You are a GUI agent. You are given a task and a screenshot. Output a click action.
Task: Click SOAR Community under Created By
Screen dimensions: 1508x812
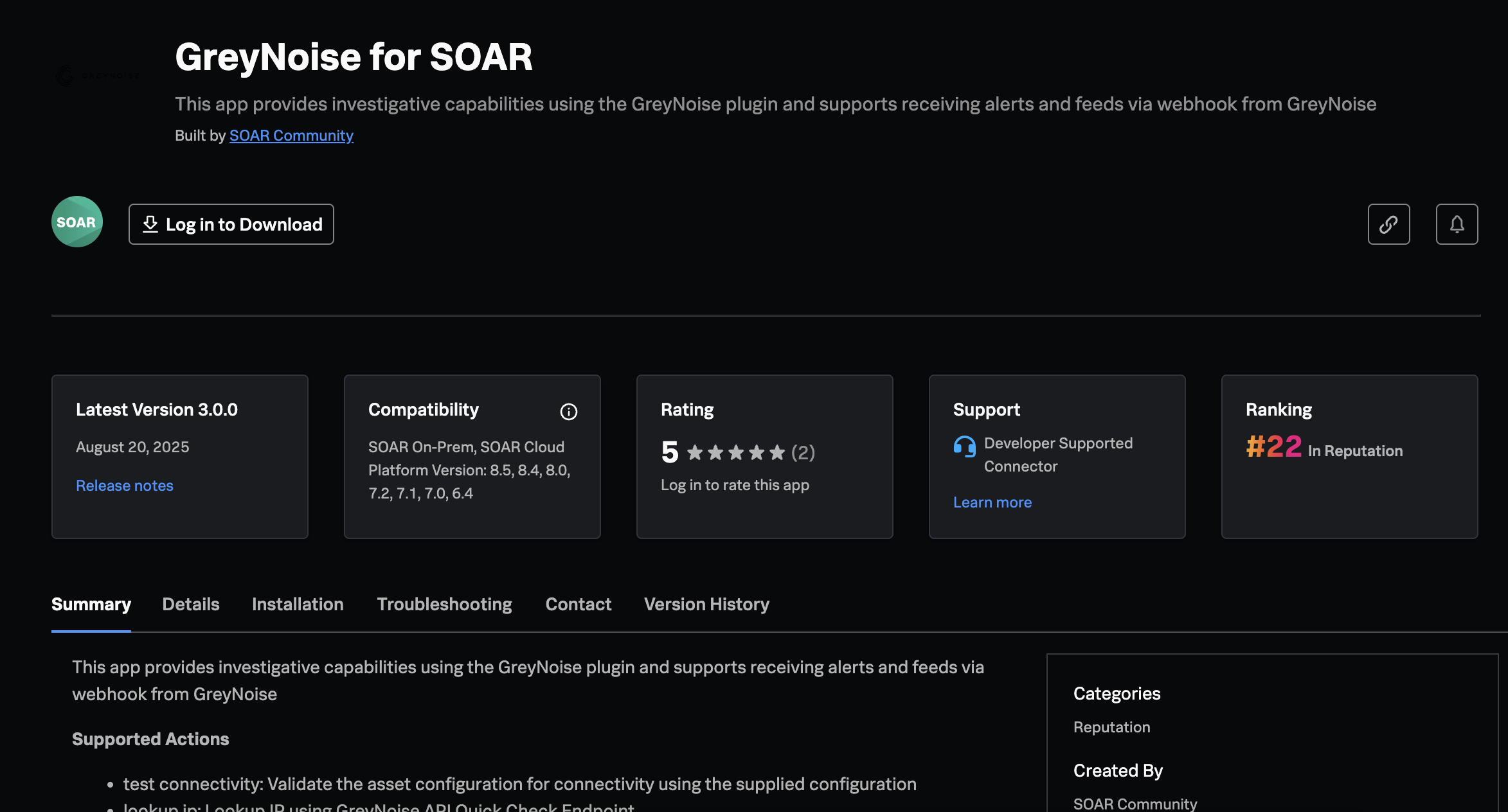click(1135, 804)
